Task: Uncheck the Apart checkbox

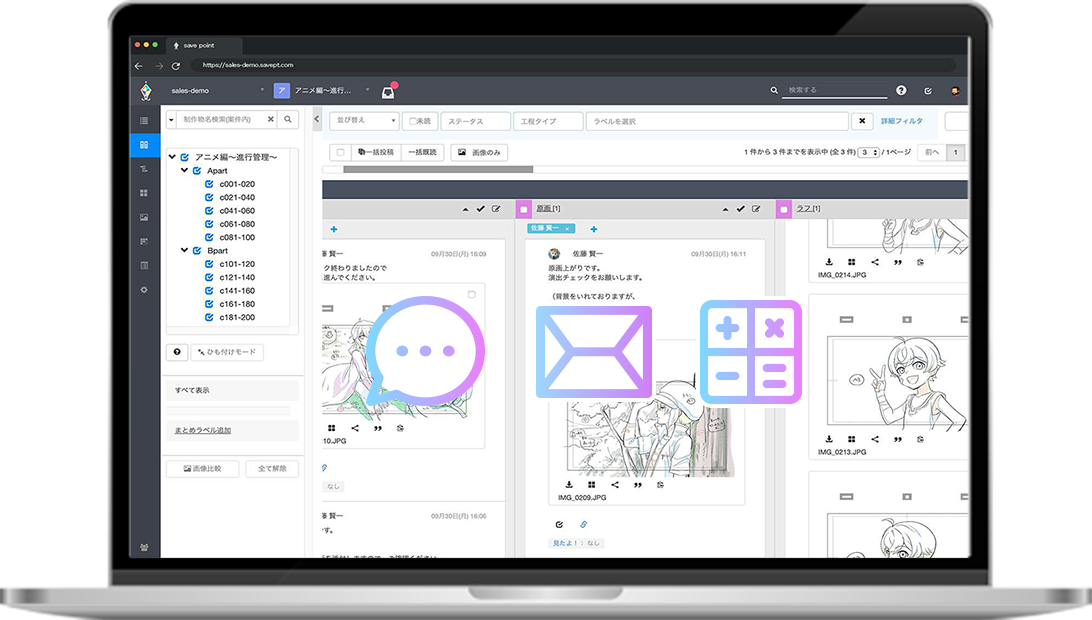Action: click(x=197, y=171)
